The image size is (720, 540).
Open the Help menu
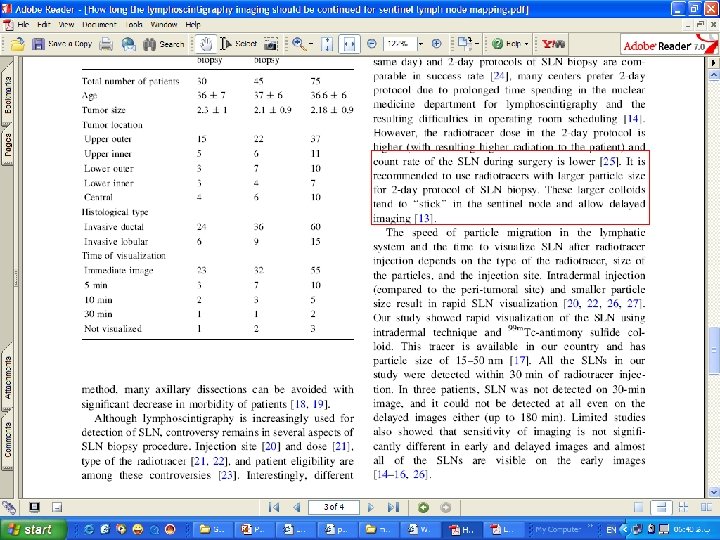pyautogui.click(x=193, y=25)
